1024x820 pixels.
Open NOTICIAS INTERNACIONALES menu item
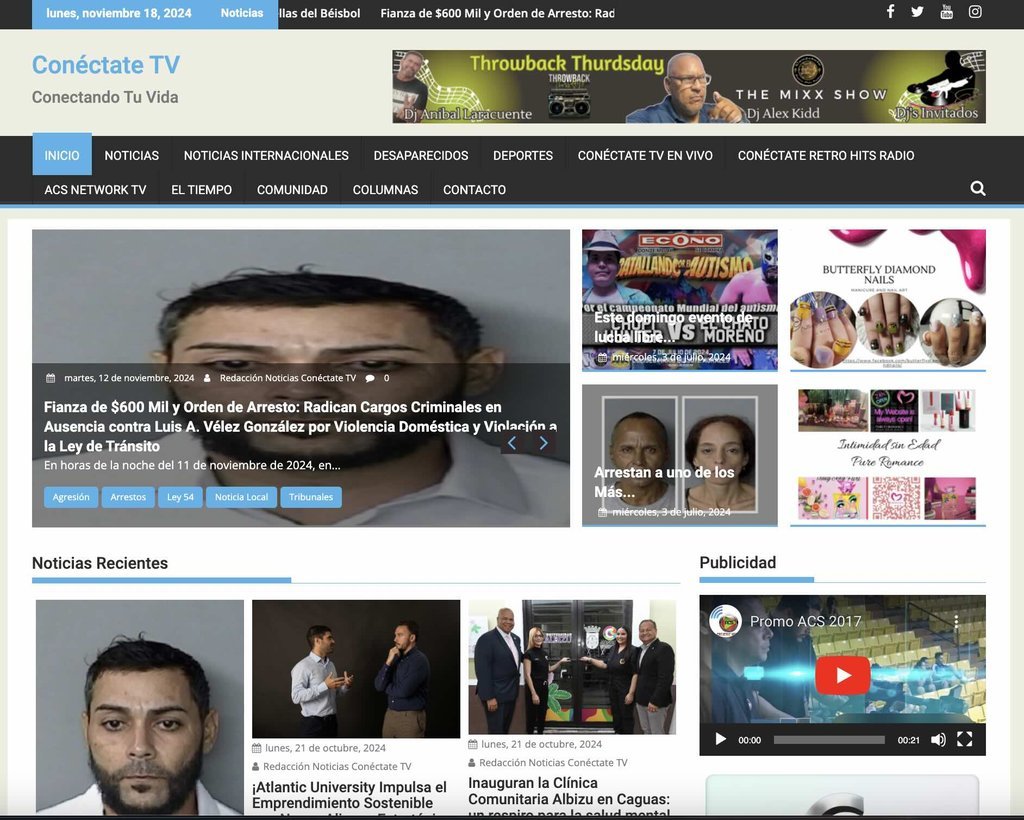click(266, 155)
